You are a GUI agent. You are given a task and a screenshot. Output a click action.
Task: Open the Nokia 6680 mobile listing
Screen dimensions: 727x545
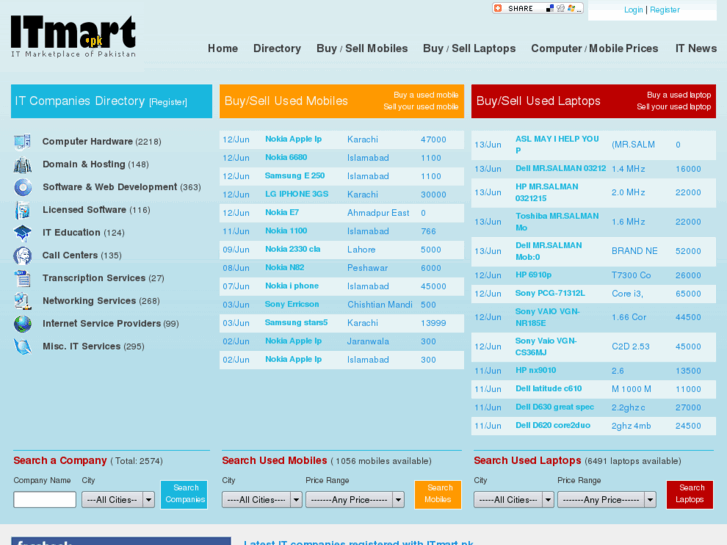tap(286, 157)
